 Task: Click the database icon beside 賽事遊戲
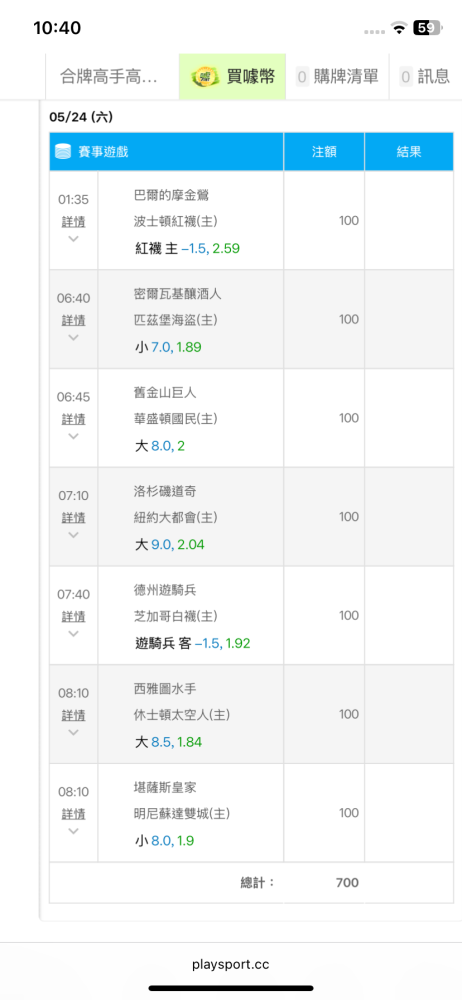click(x=63, y=152)
